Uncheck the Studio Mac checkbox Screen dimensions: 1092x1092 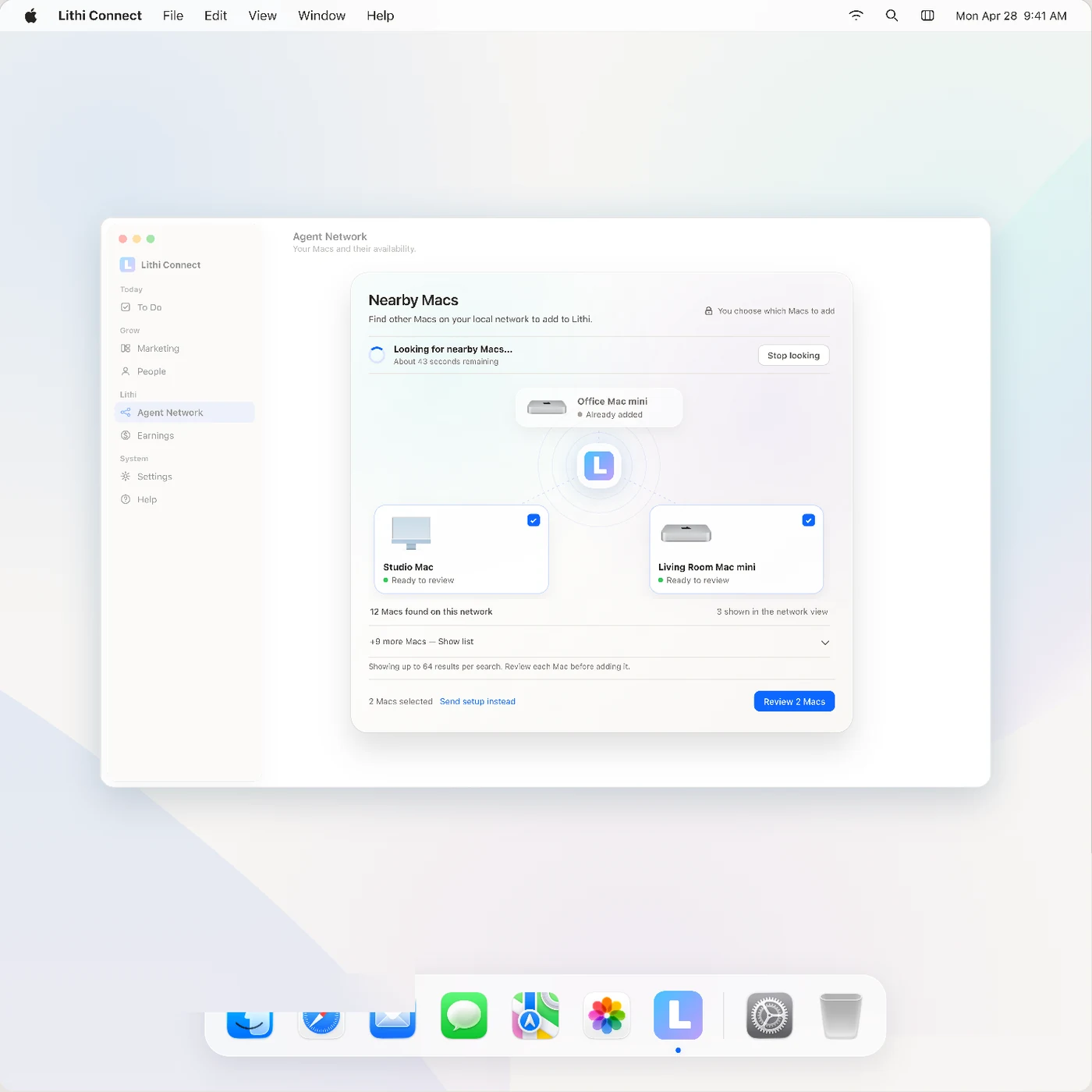[534, 520]
